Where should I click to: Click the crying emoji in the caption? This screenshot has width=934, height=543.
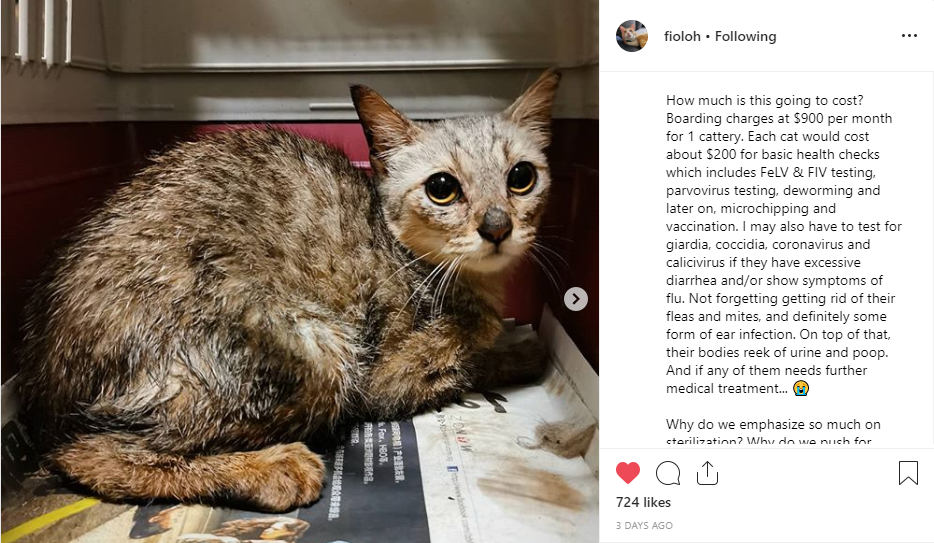[x=801, y=388]
